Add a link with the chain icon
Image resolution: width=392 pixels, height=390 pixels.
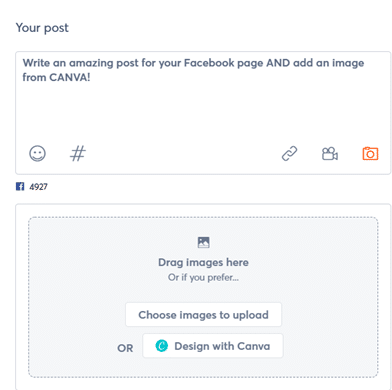click(289, 154)
